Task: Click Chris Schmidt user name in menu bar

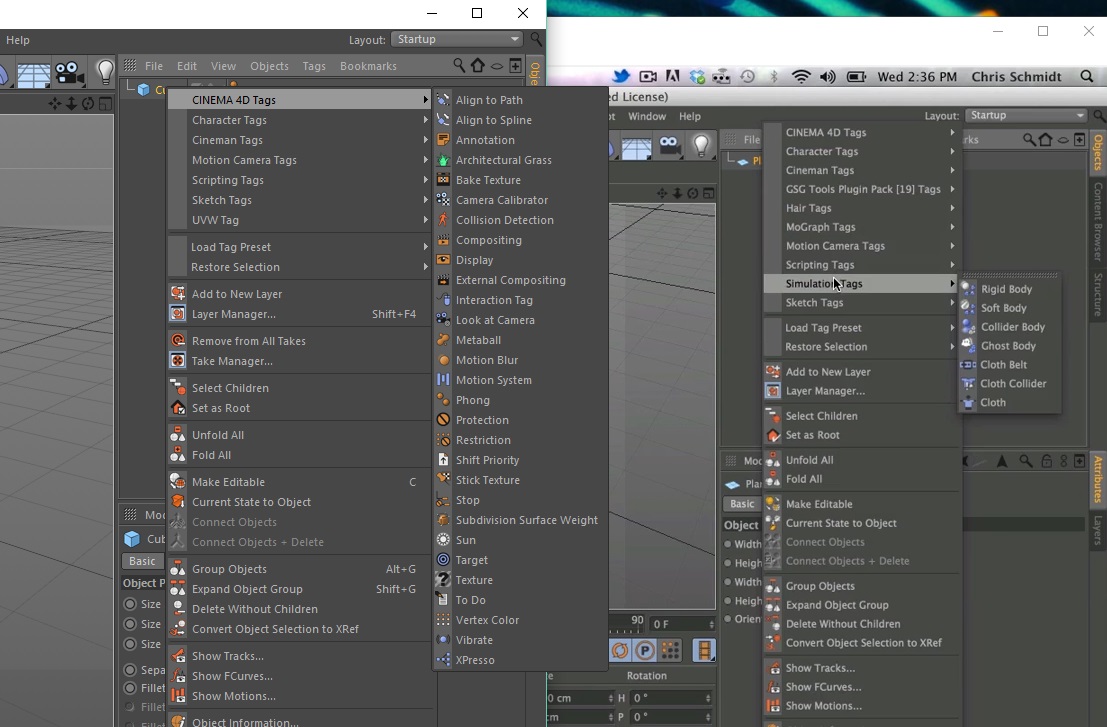Action: [1016, 77]
